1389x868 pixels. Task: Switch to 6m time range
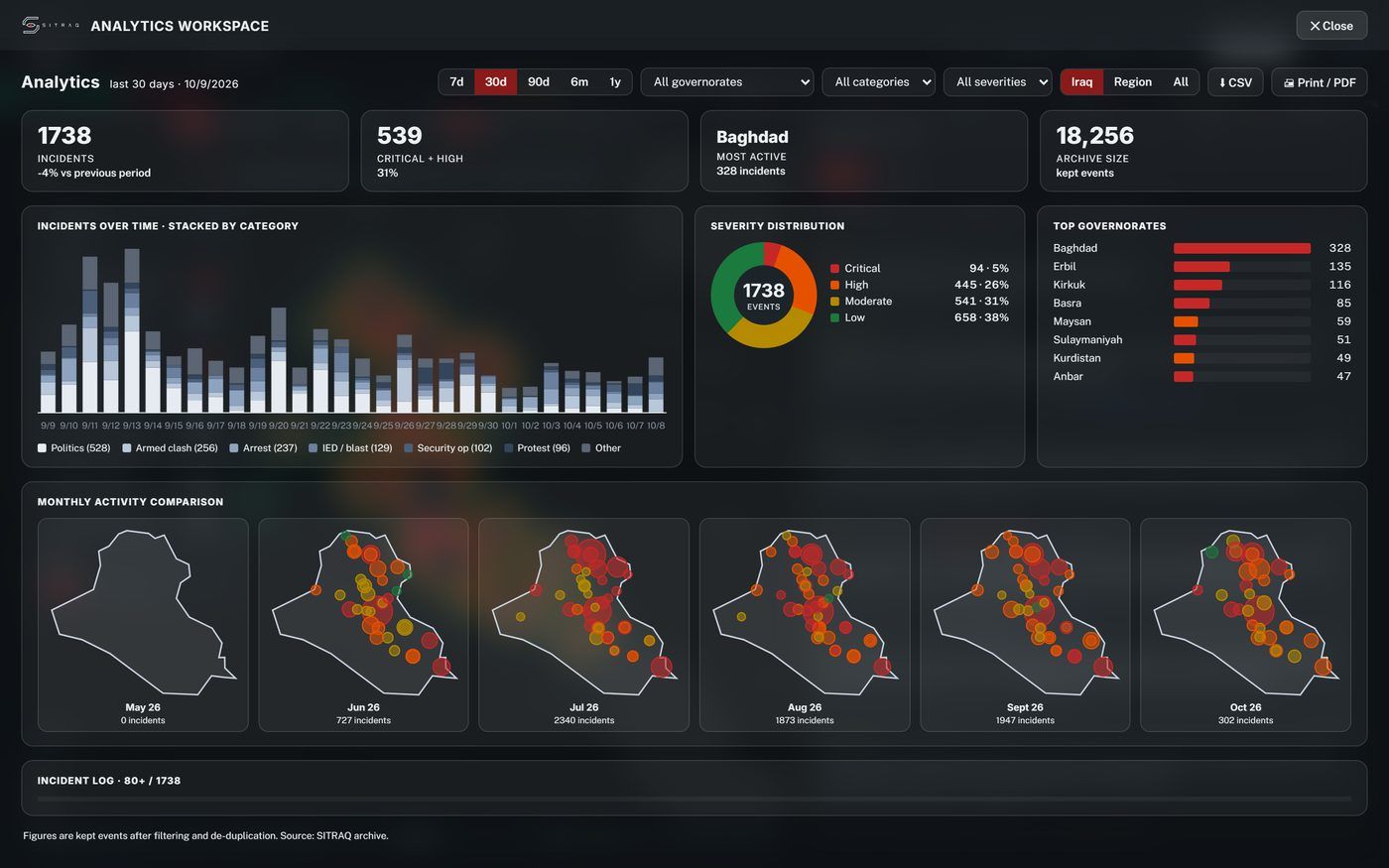[x=579, y=82]
